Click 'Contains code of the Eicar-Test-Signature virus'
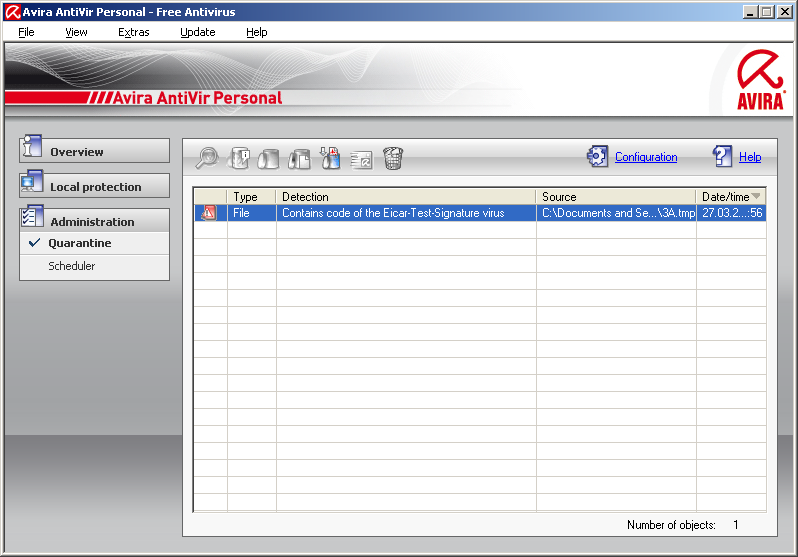This screenshot has height=557, width=798. click(406, 213)
